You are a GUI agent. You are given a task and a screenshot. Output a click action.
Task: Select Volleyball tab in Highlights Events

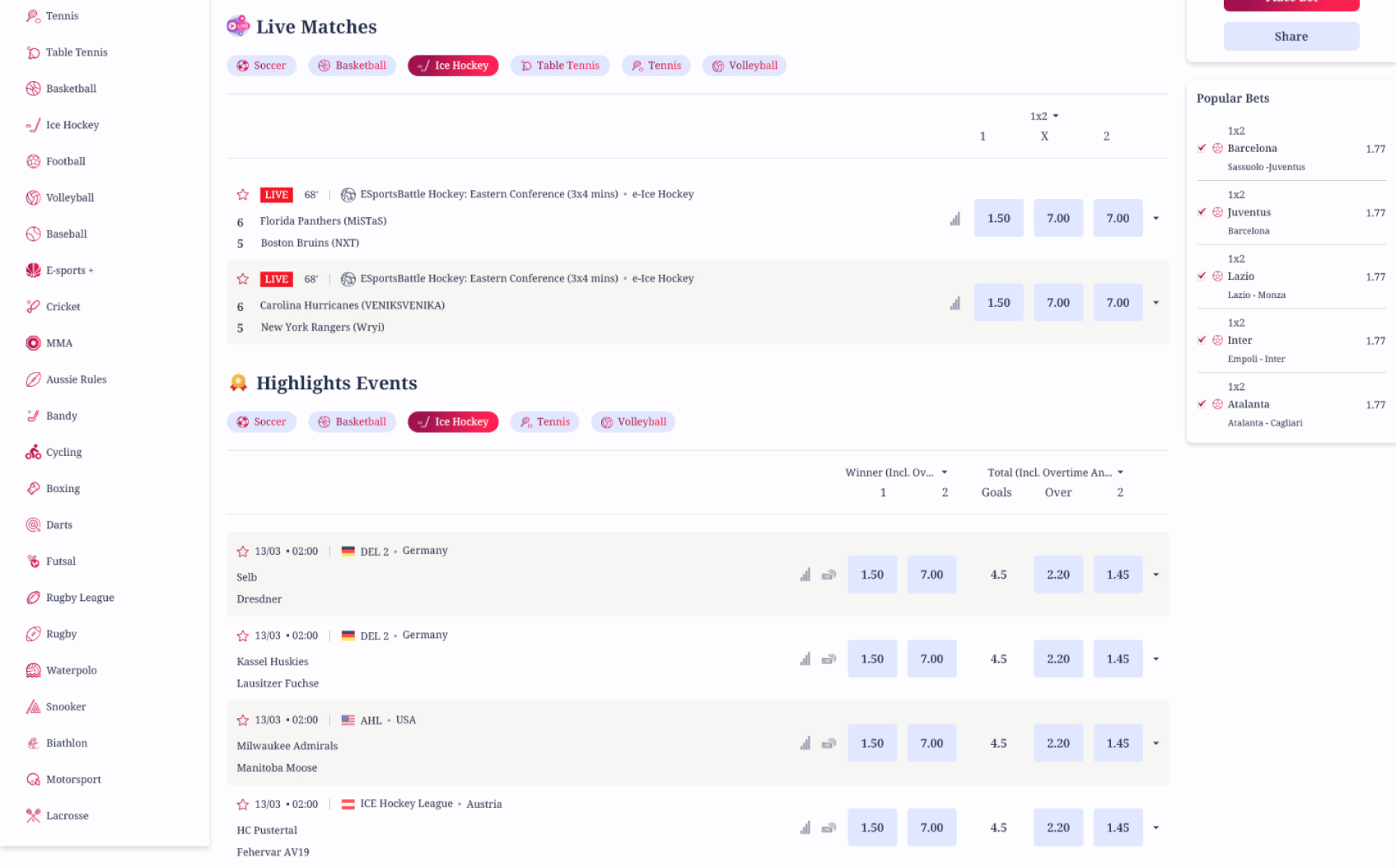pos(633,422)
